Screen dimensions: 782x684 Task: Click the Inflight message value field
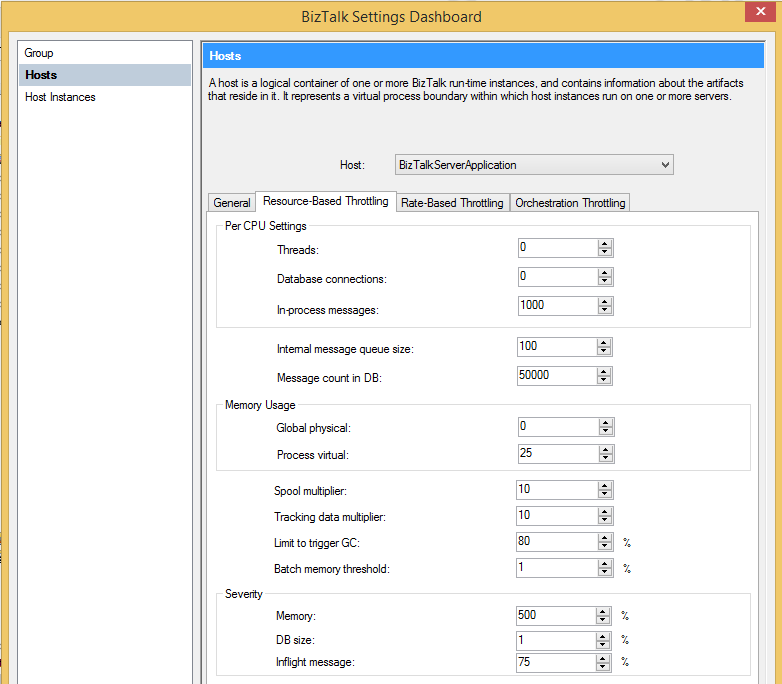556,663
